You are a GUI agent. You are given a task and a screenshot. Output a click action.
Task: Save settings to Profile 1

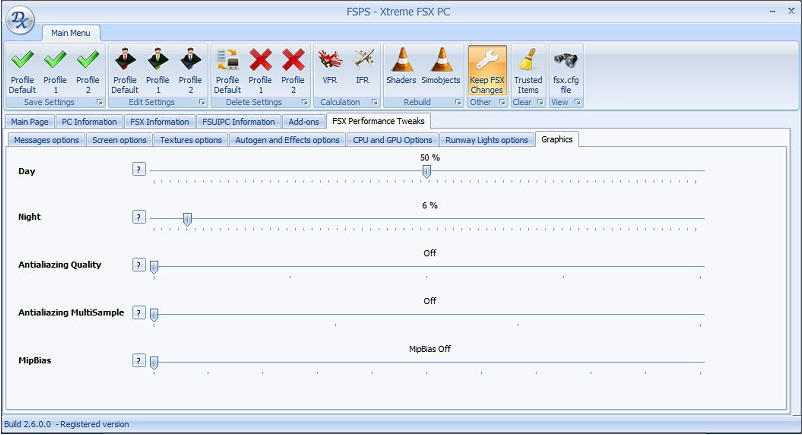point(55,71)
